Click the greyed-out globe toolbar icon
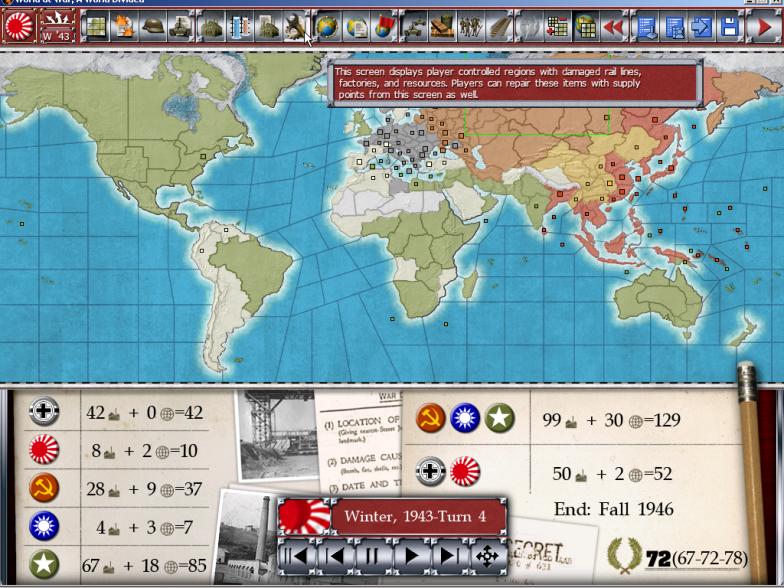784x588 pixels. click(x=529, y=26)
